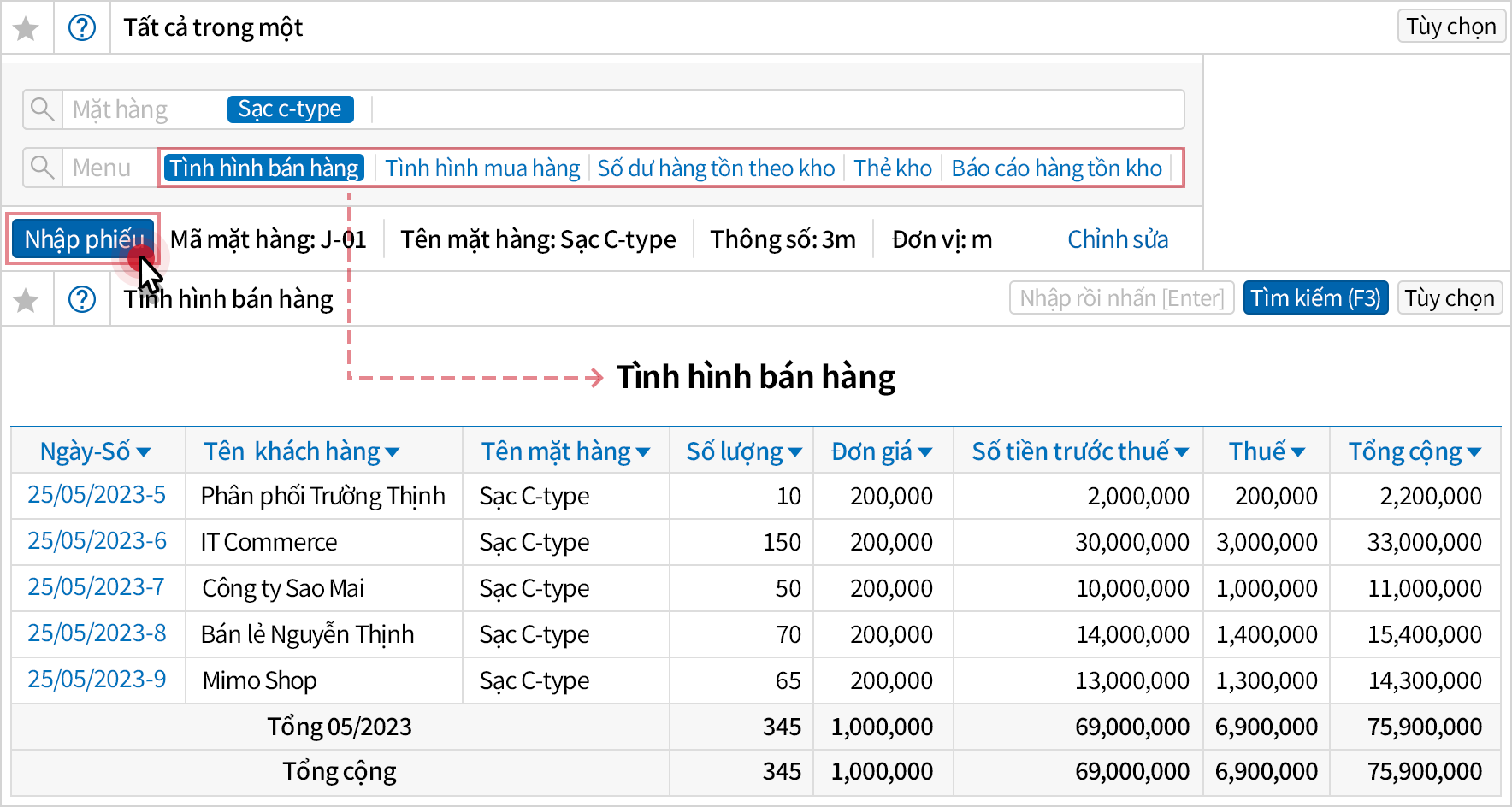Click the magnifier icon in Menu search row
The image size is (1512, 807).
click(x=42, y=167)
